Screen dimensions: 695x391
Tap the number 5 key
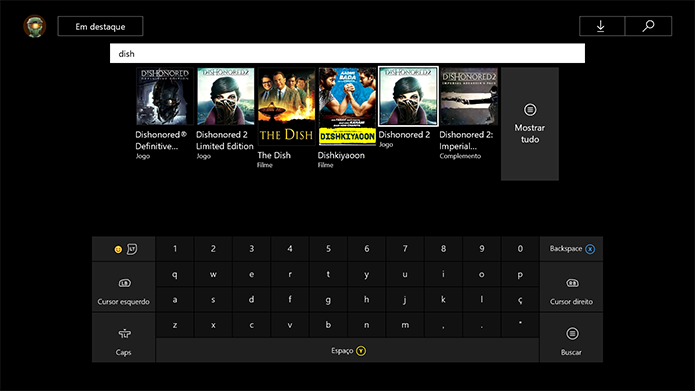click(x=328, y=249)
